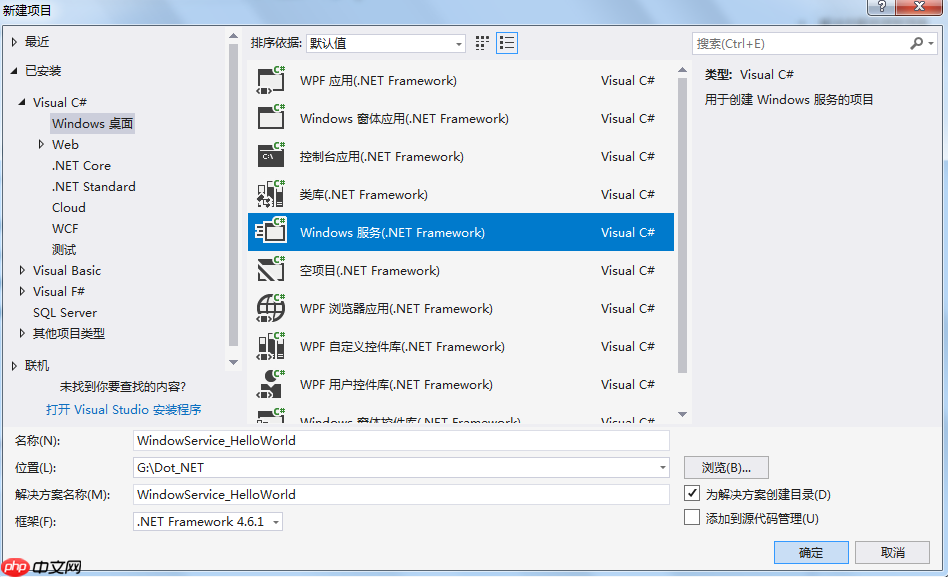Click the template list scrollbar thumb
Viewport: 948px width, 577px height.
click(682, 224)
